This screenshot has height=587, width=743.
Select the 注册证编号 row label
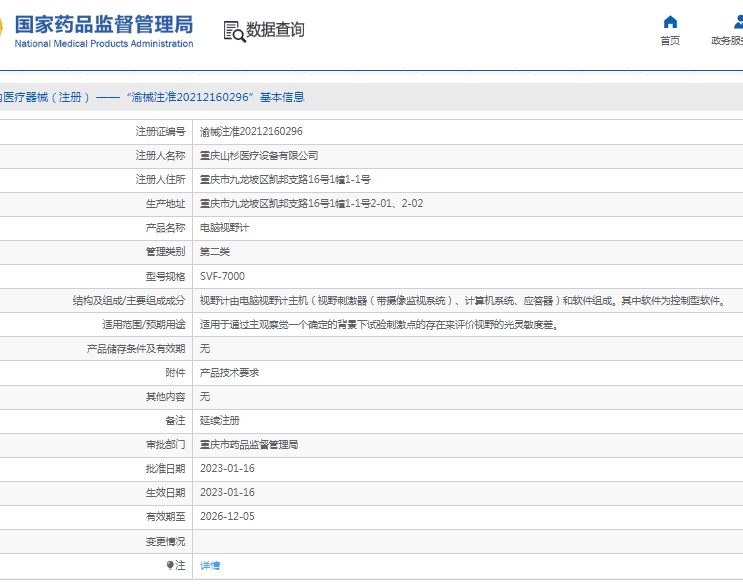click(x=160, y=131)
